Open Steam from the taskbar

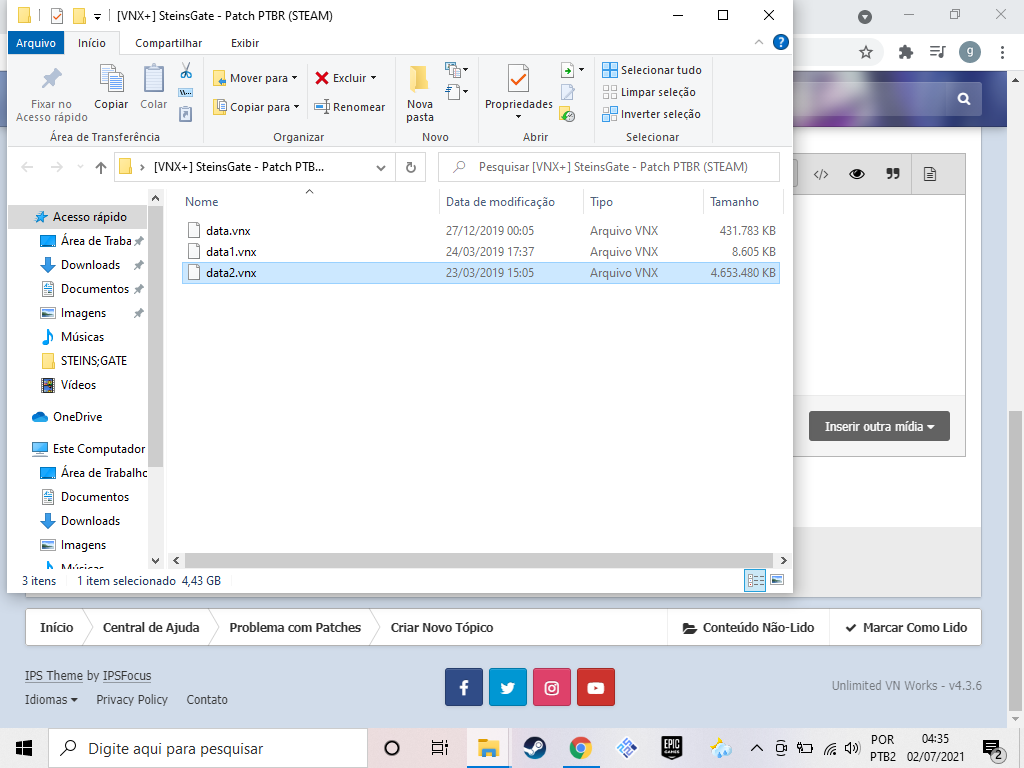[535, 748]
